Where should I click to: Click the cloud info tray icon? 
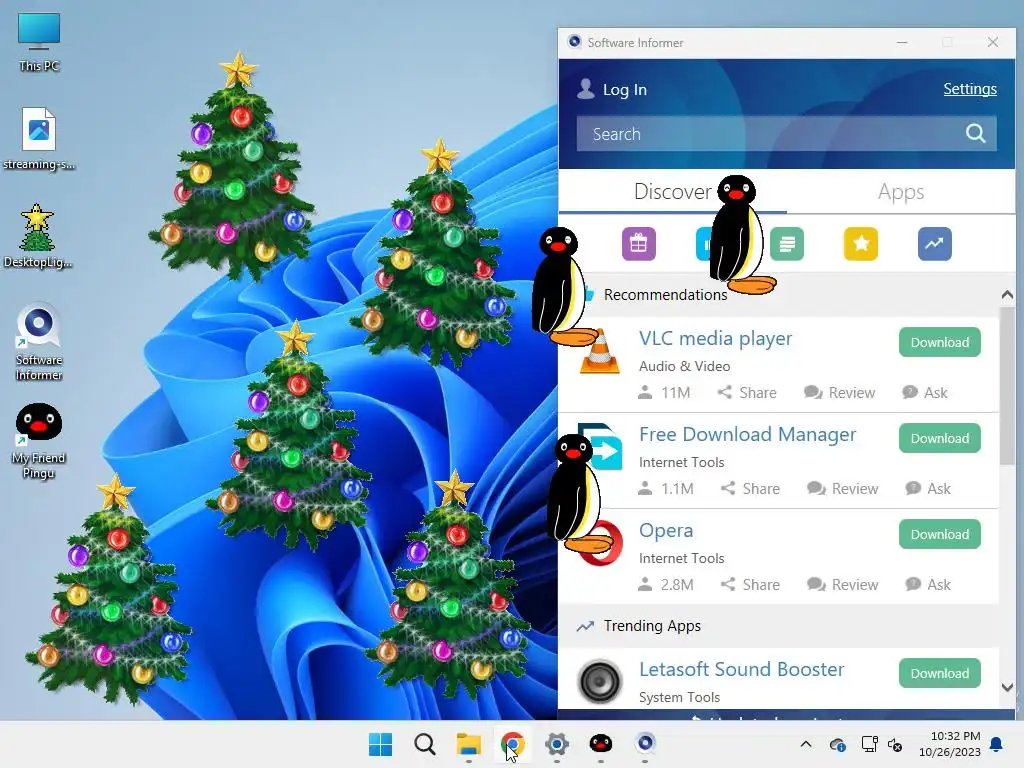[x=838, y=744]
